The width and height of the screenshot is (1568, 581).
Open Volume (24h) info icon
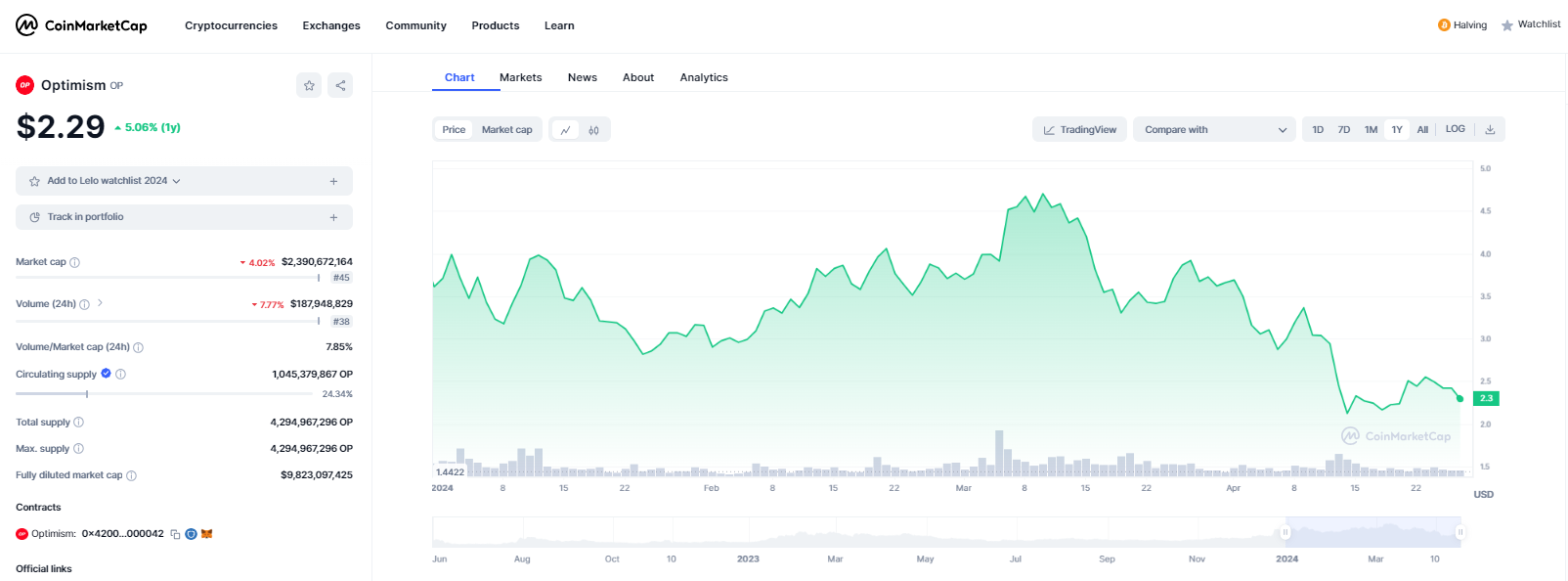pyautogui.click(x=84, y=304)
